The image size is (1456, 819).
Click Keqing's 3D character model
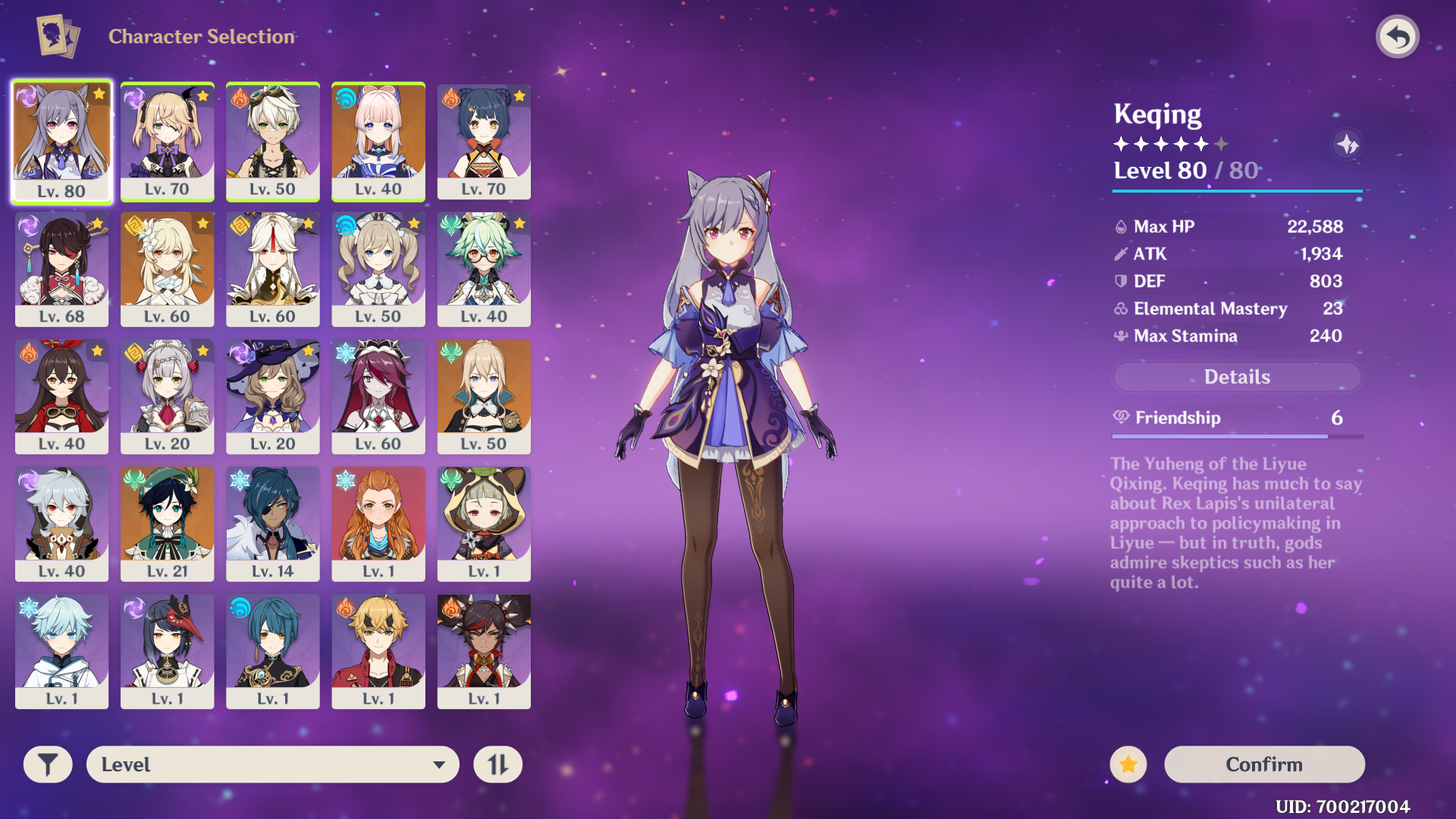[728, 447]
